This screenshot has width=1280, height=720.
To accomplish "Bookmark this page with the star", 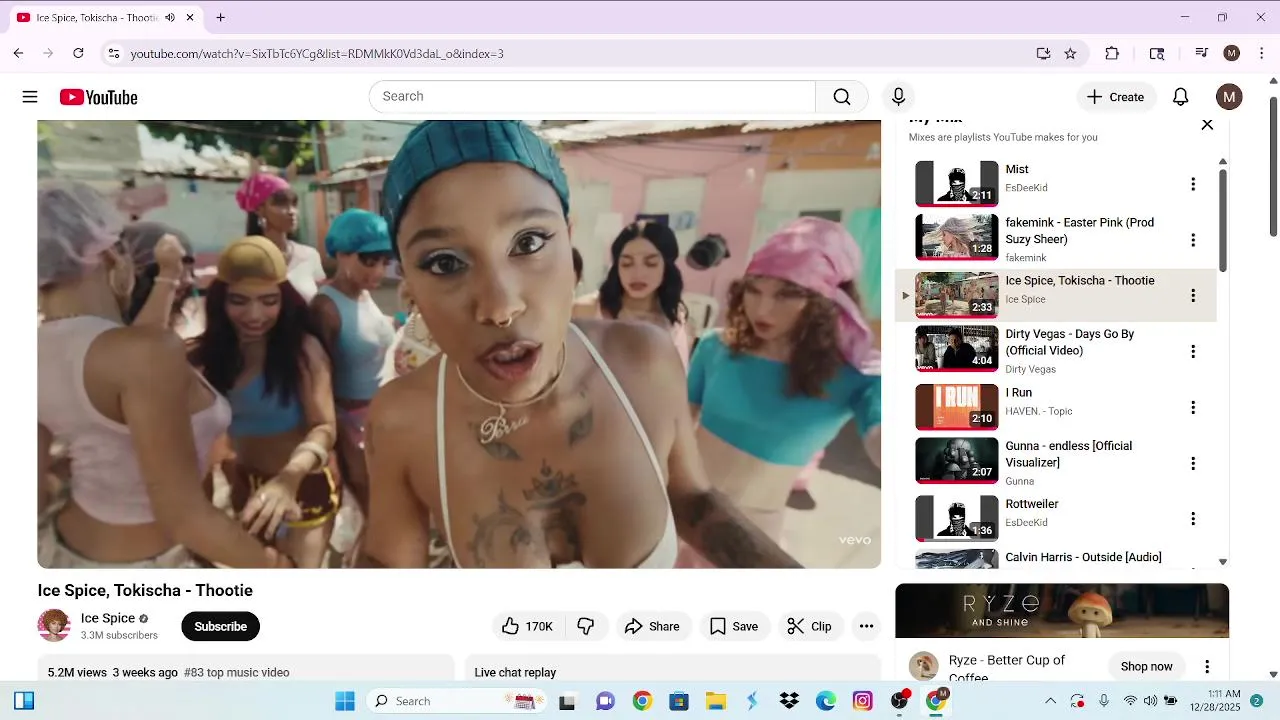I will (x=1070, y=54).
